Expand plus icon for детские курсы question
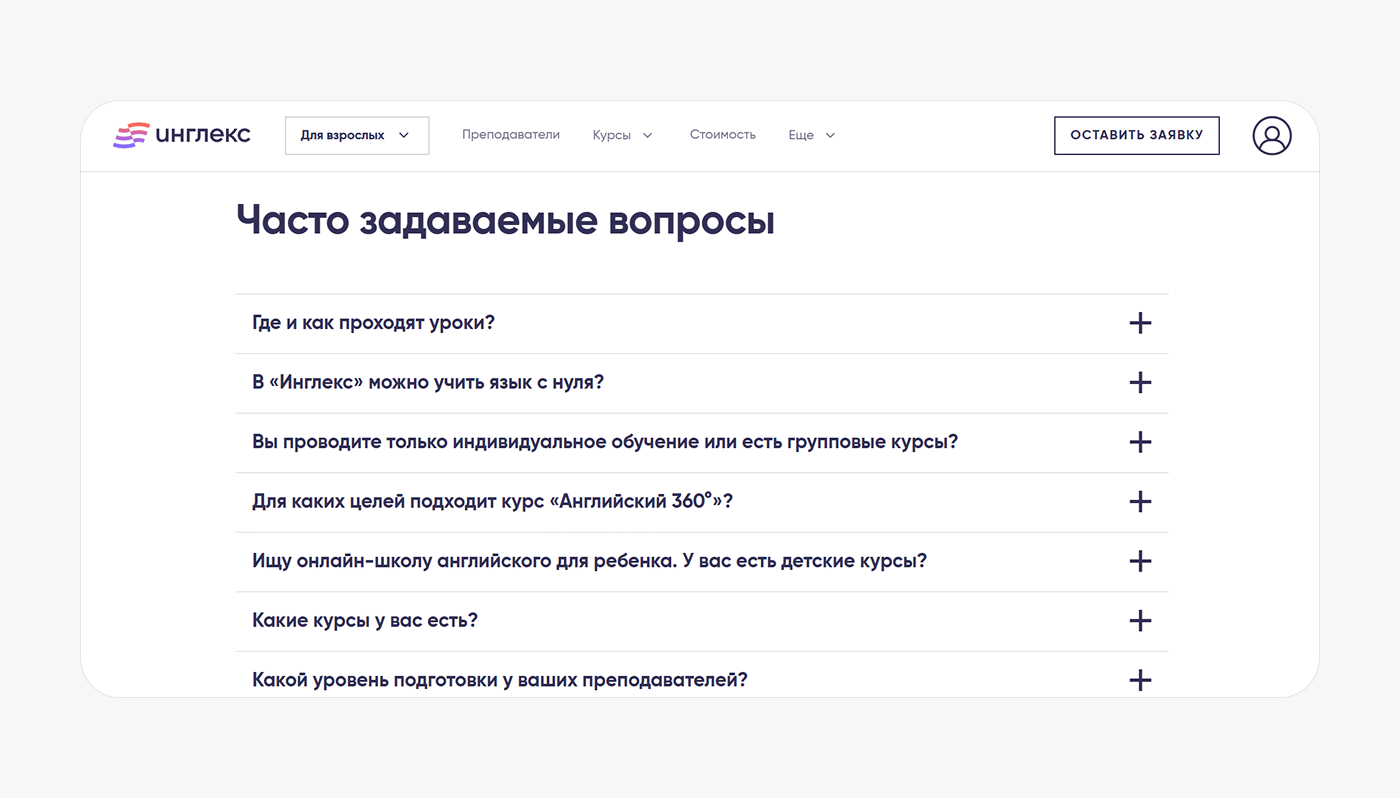1400x798 pixels. 1140,561
